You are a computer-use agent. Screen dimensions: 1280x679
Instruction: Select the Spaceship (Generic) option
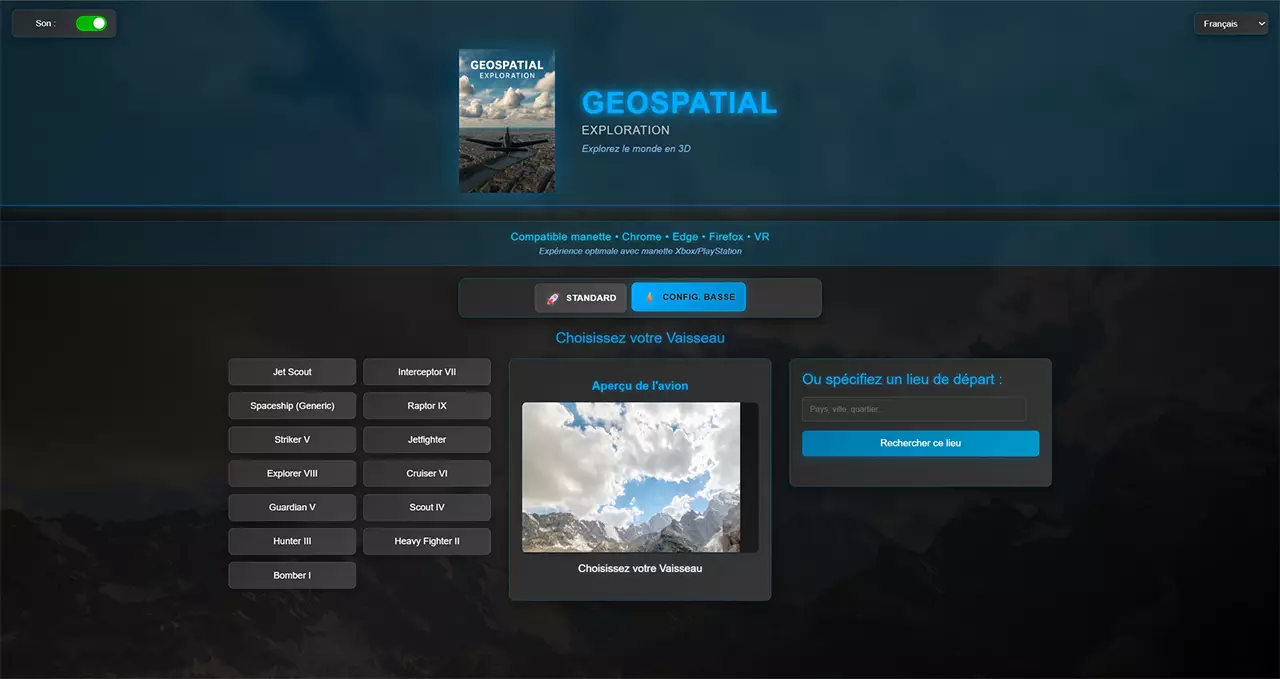[292, 405]
